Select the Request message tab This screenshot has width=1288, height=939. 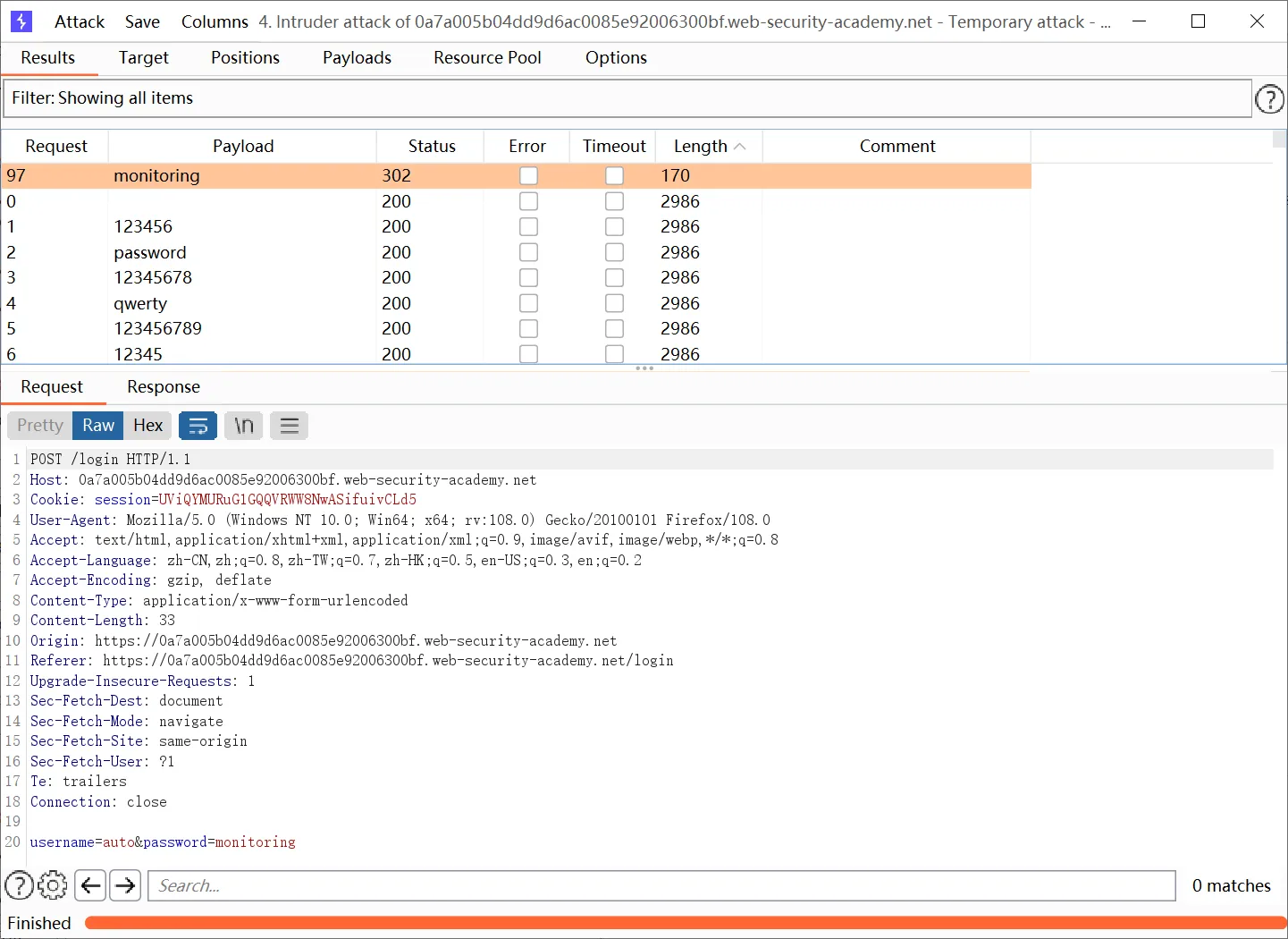pyautogui.click(x=52, y=387)
